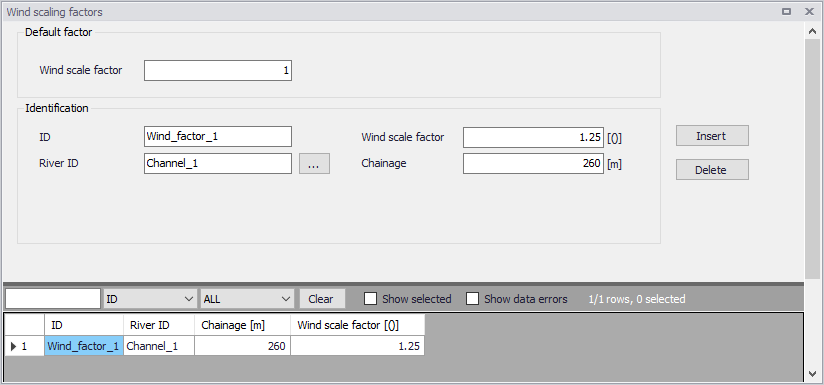
Task: Select the Wind_factor_1 table cell
Action: (84, 346)
